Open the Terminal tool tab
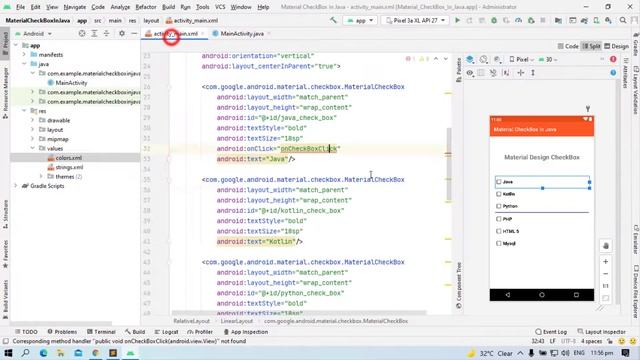This screenshot has width=640, height=360. click(101, 332)
